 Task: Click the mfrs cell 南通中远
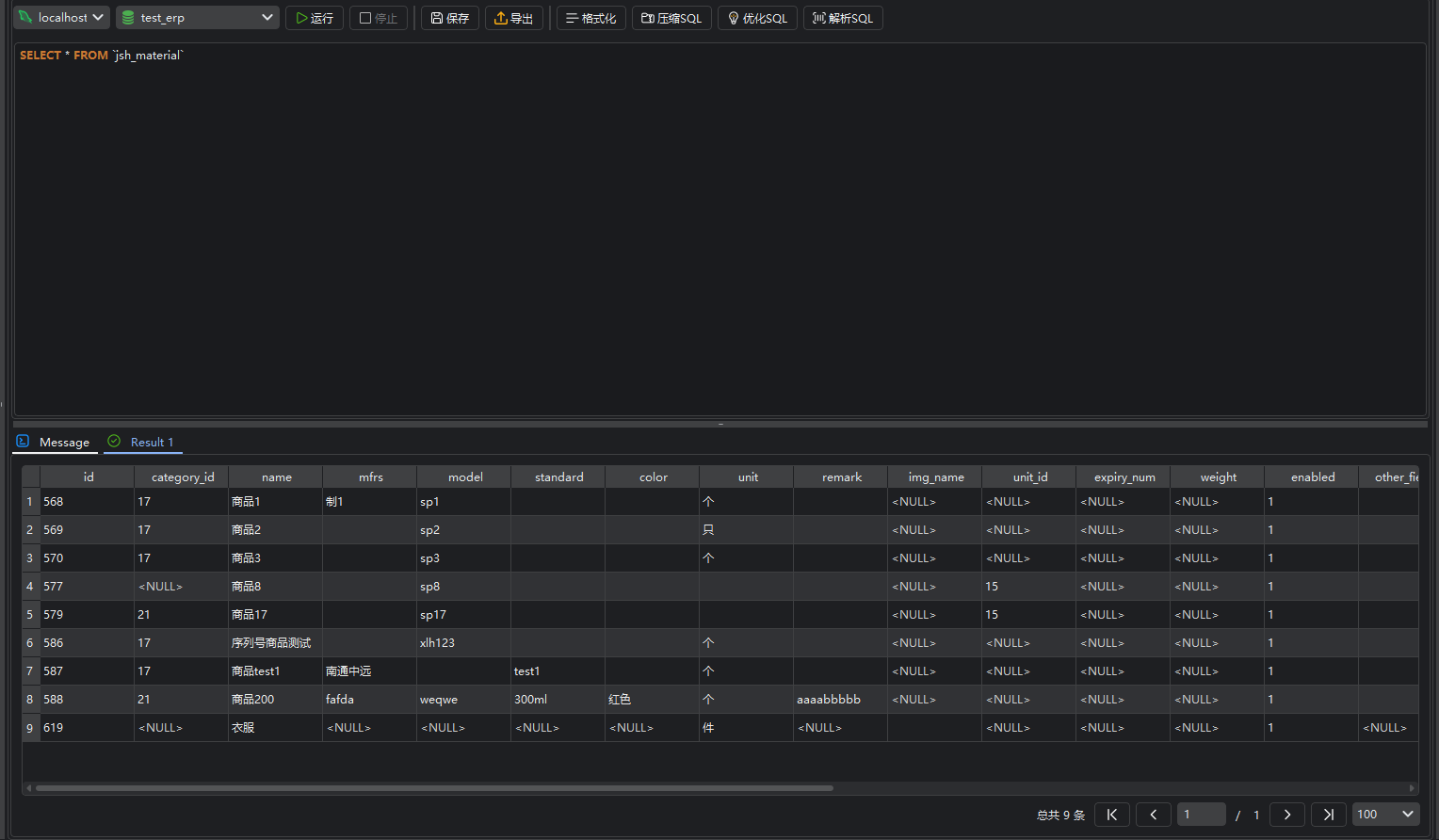tap(370, 671)
